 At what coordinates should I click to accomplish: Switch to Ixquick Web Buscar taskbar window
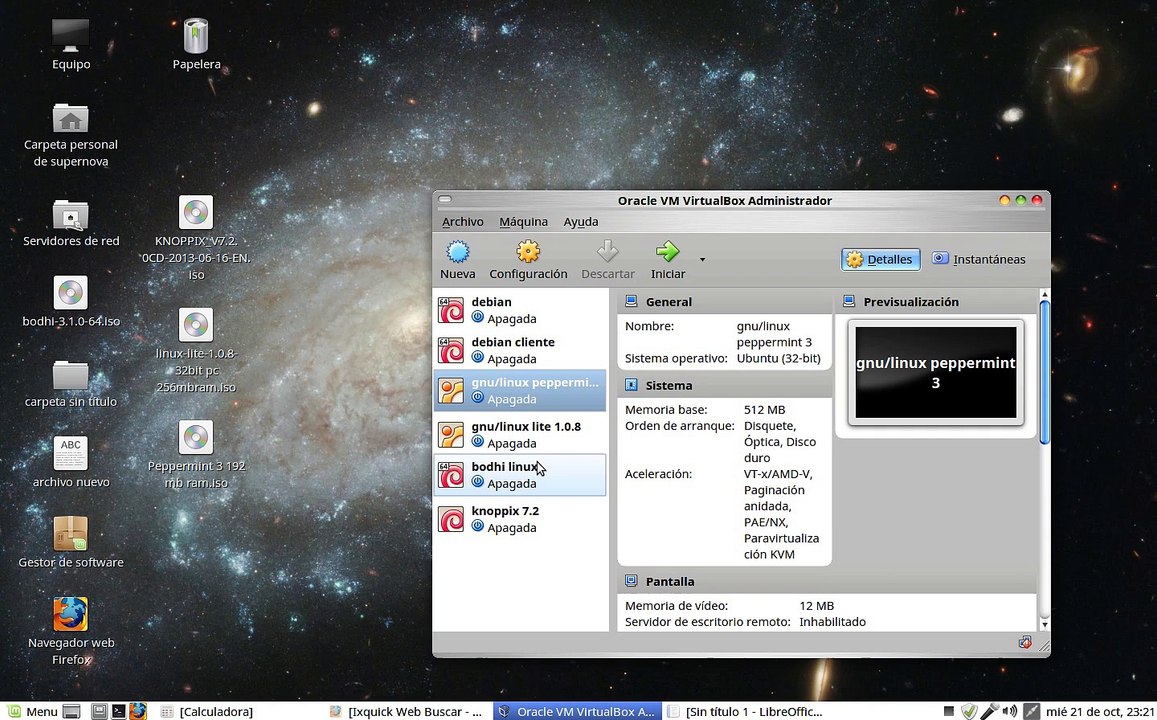point(407,711)
